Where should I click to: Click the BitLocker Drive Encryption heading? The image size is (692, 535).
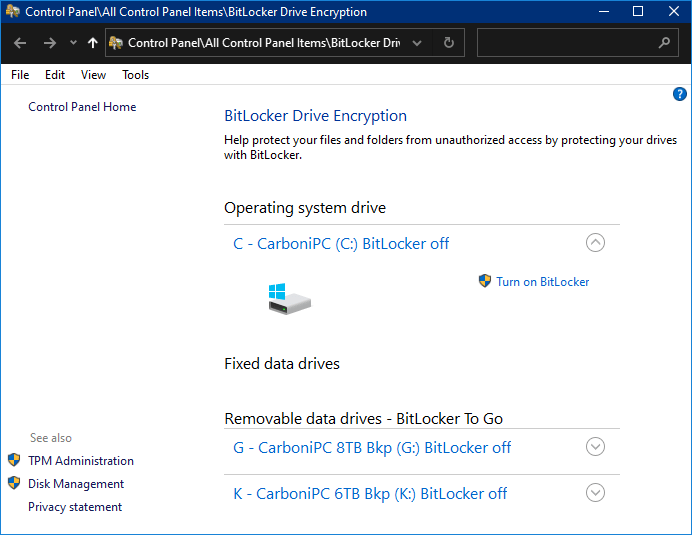[x=316, y=116]
